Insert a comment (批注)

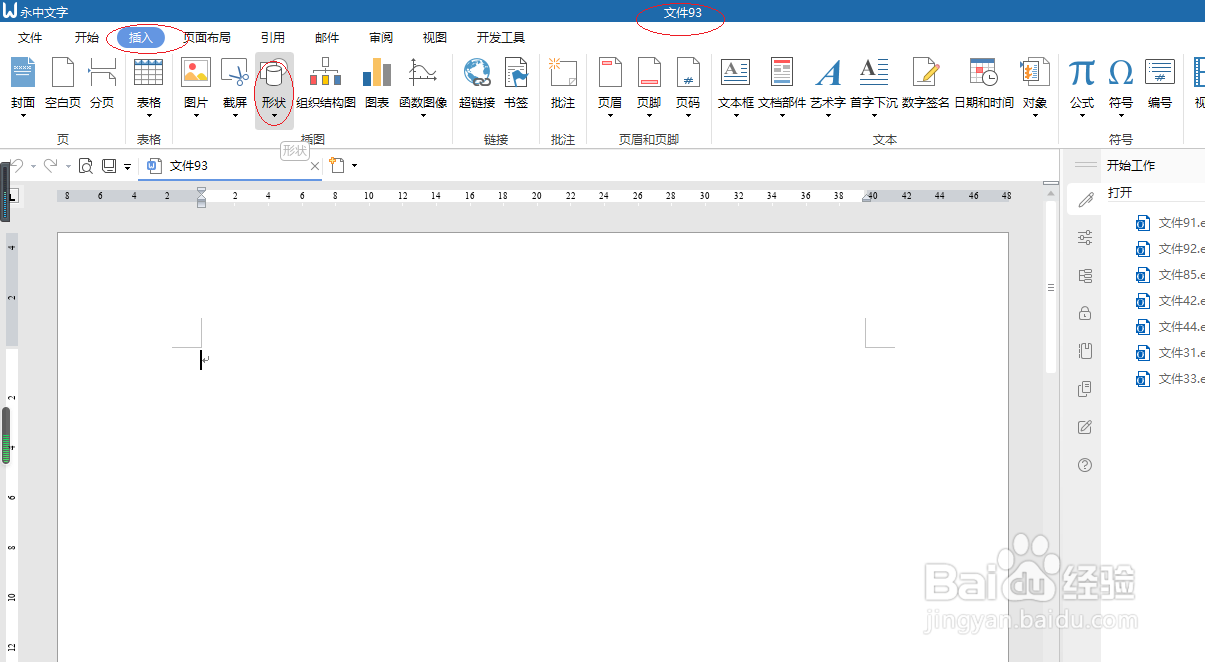click(563, 81)
